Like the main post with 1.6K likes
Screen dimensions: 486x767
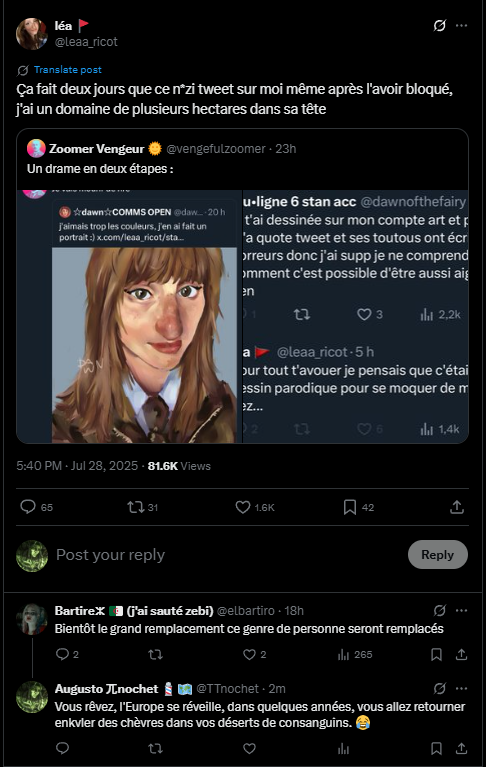pos(243,507)
